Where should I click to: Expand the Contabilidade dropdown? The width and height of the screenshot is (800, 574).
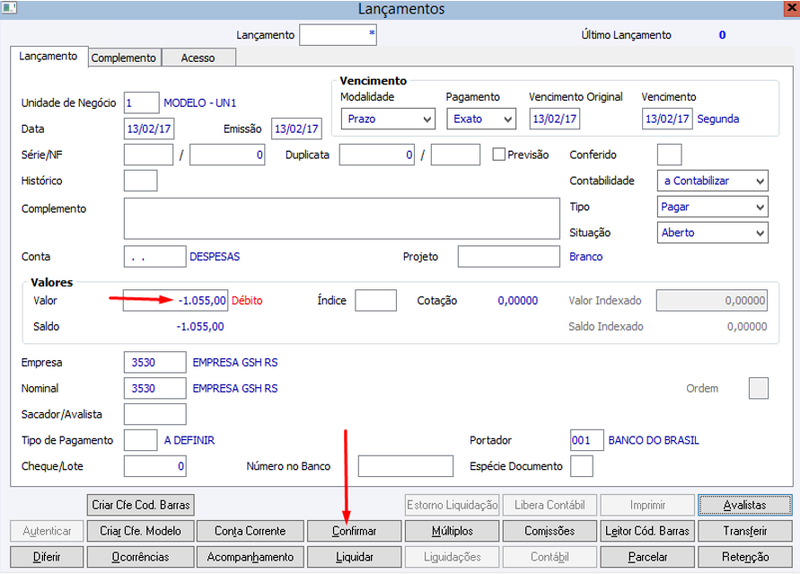712,181
